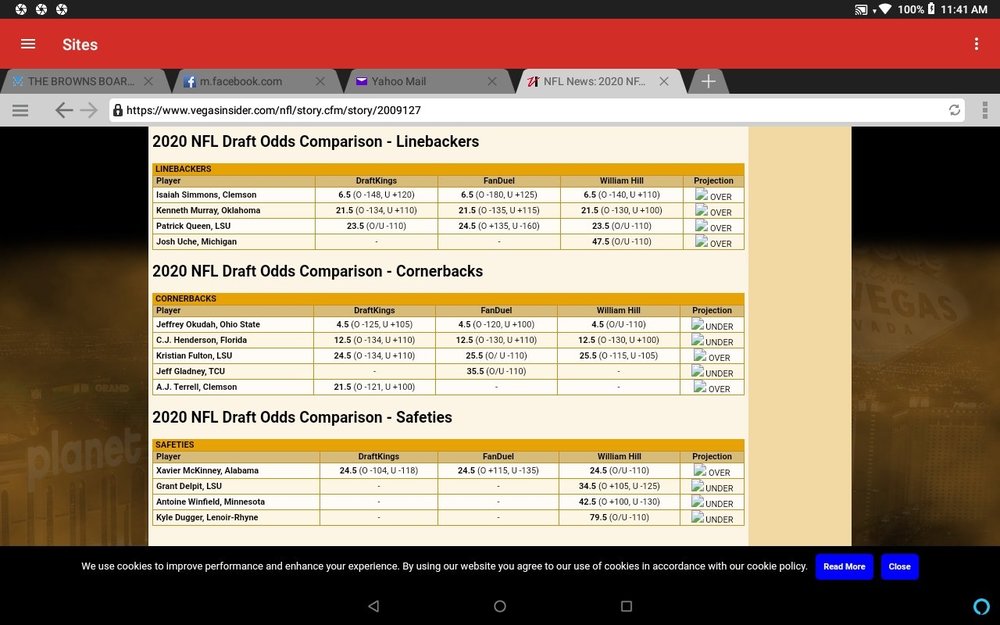Open browser menu left of back arrow
The width and height of the screenshot is (1000, 625).
(x=20, y=110)
